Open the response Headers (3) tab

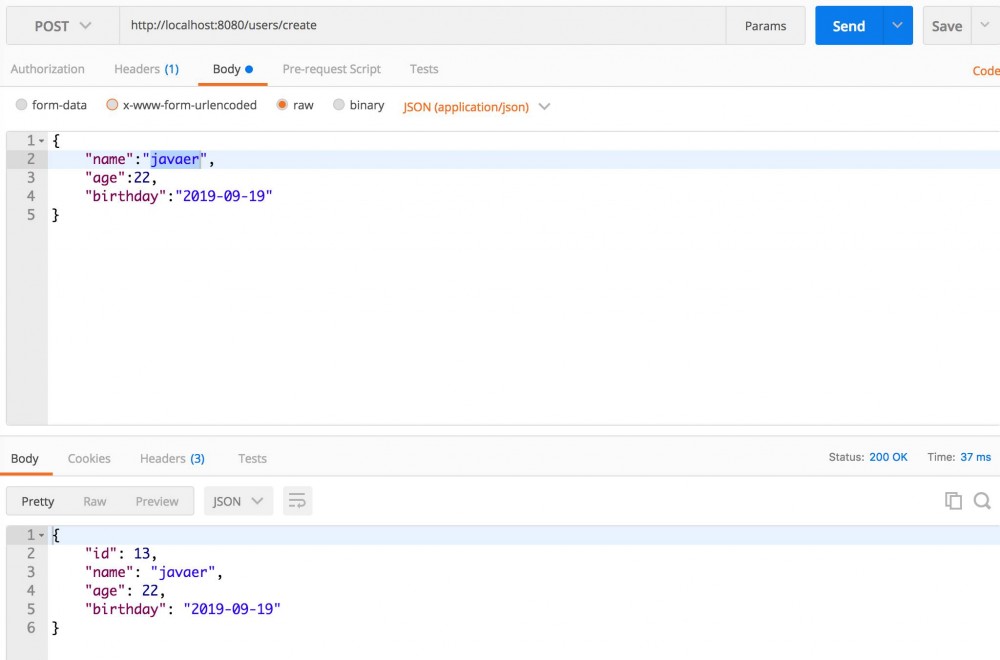coord(172,458)
